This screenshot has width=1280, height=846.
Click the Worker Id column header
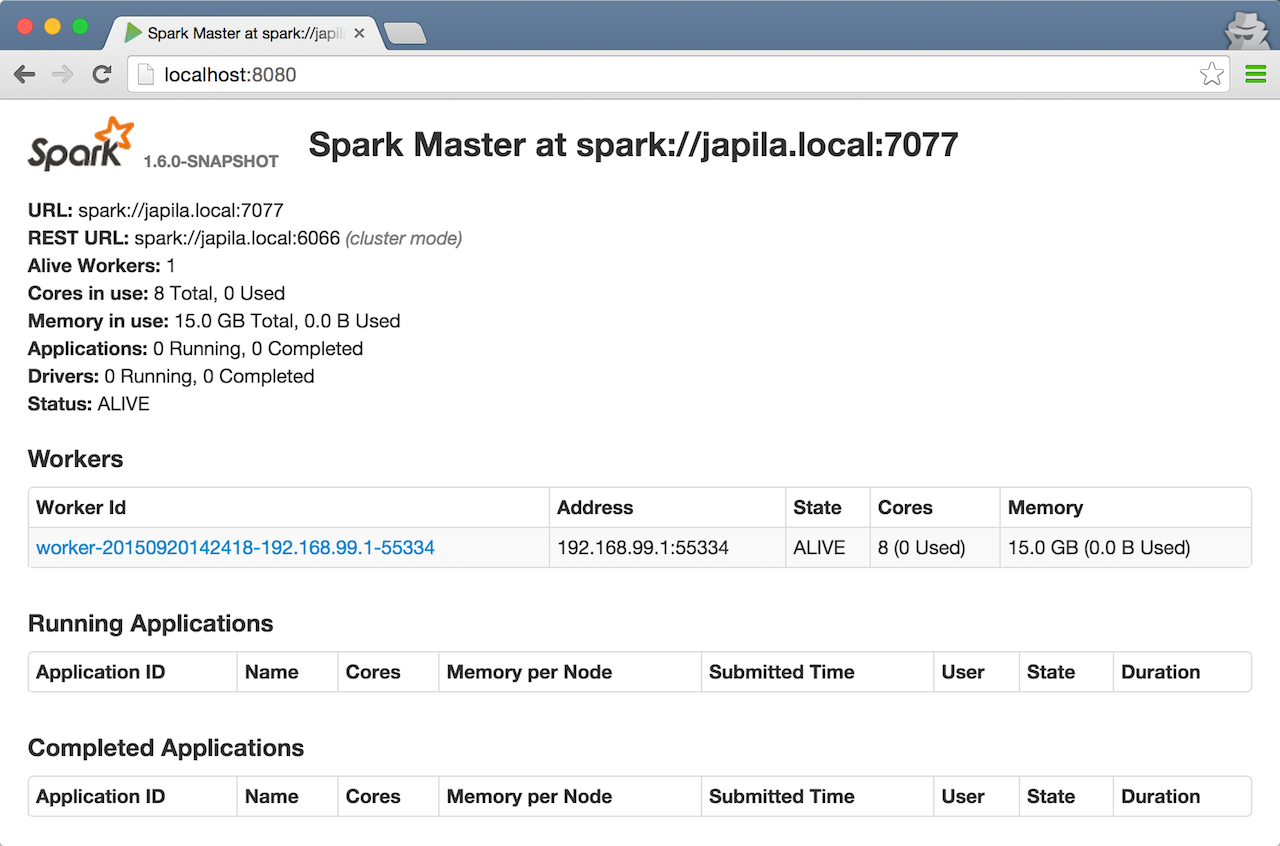pos(81,508)
